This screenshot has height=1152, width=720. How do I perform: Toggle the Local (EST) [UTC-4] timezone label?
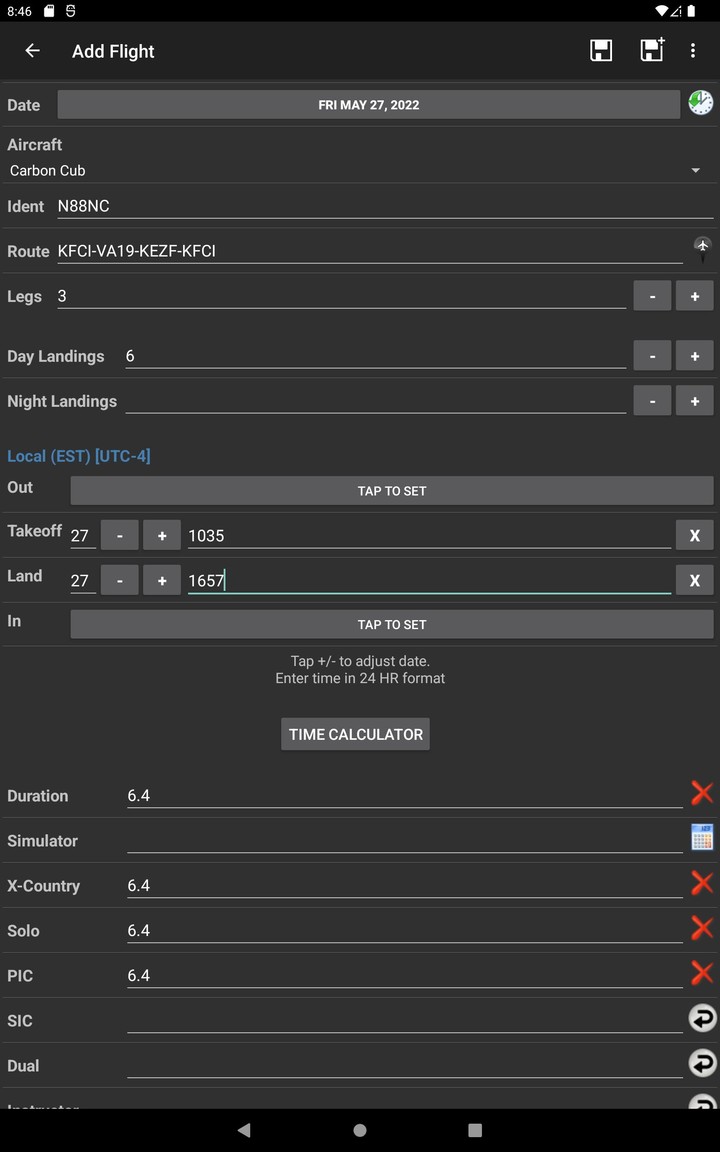(79, 456)
